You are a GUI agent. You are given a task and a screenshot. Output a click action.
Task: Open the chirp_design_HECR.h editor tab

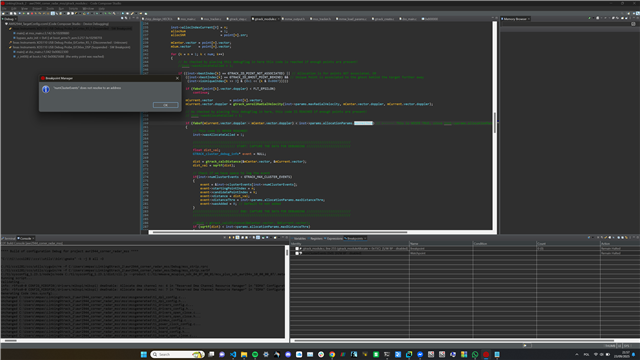pos(158,19)
